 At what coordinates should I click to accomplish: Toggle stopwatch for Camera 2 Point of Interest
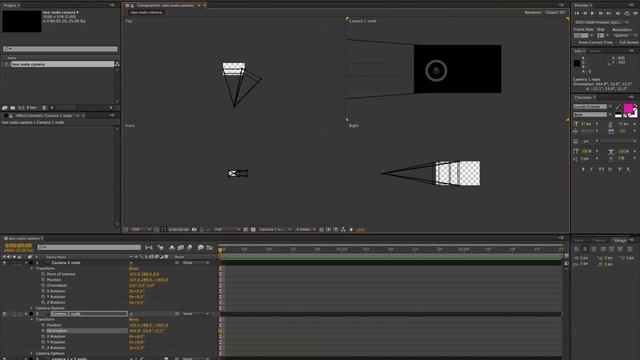tap(43, 274)
